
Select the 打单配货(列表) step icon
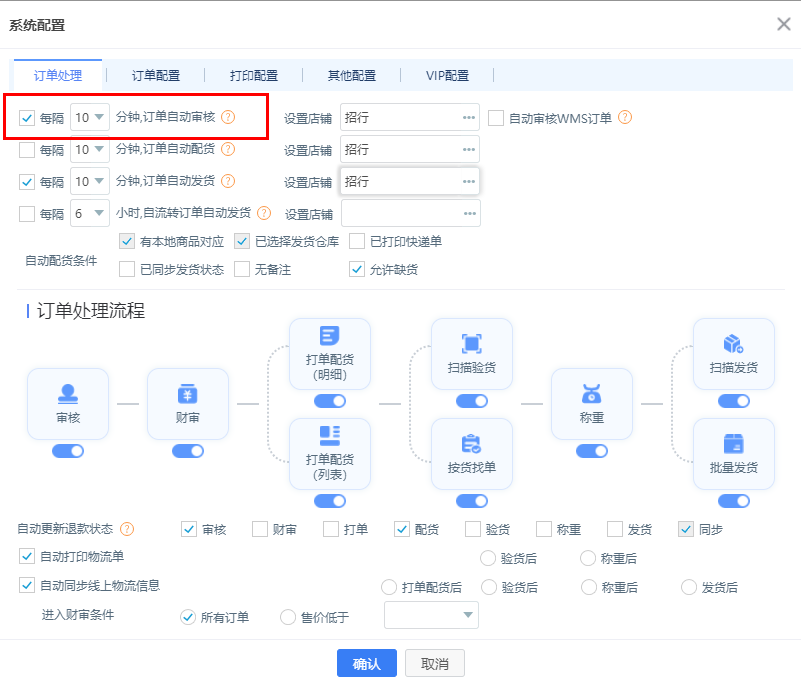click(329, 436)
